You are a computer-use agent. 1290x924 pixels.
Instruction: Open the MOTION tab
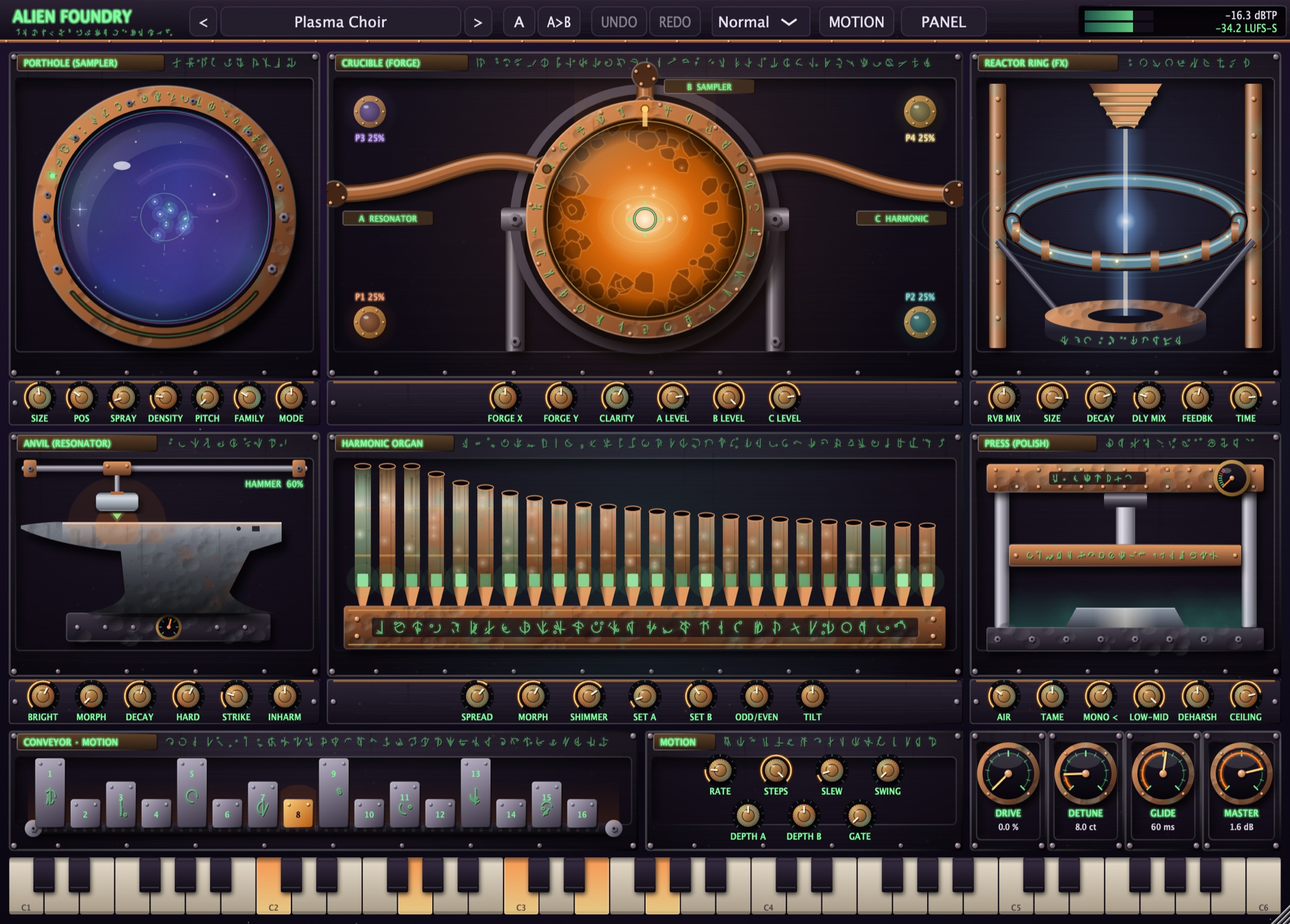[x=856, y=22]
